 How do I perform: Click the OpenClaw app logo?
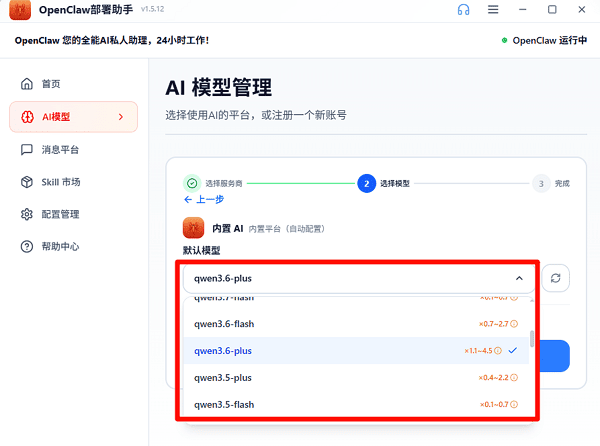pos(20,10)
